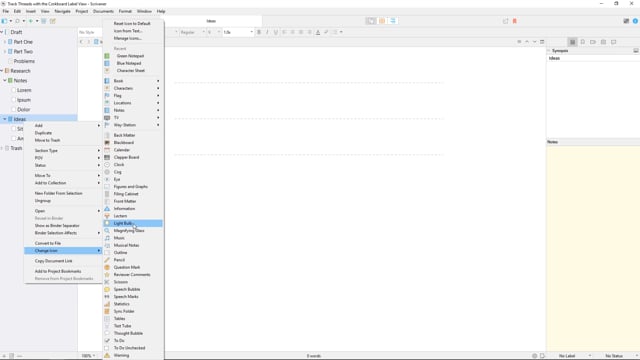This screenshot has height=360, width=640.
Task: Toggle underline formatting in format bar
Action: (x=276, y=32)
